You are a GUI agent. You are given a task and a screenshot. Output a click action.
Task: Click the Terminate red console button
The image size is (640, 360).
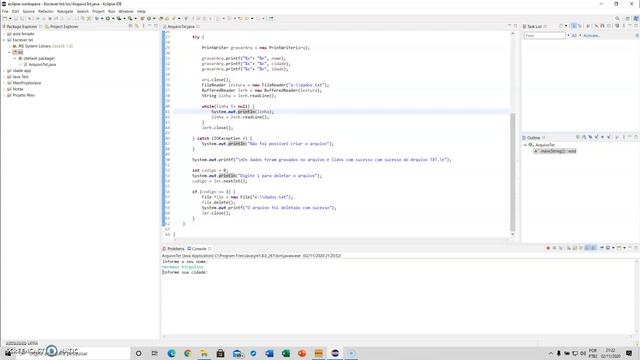pos(548,248)
